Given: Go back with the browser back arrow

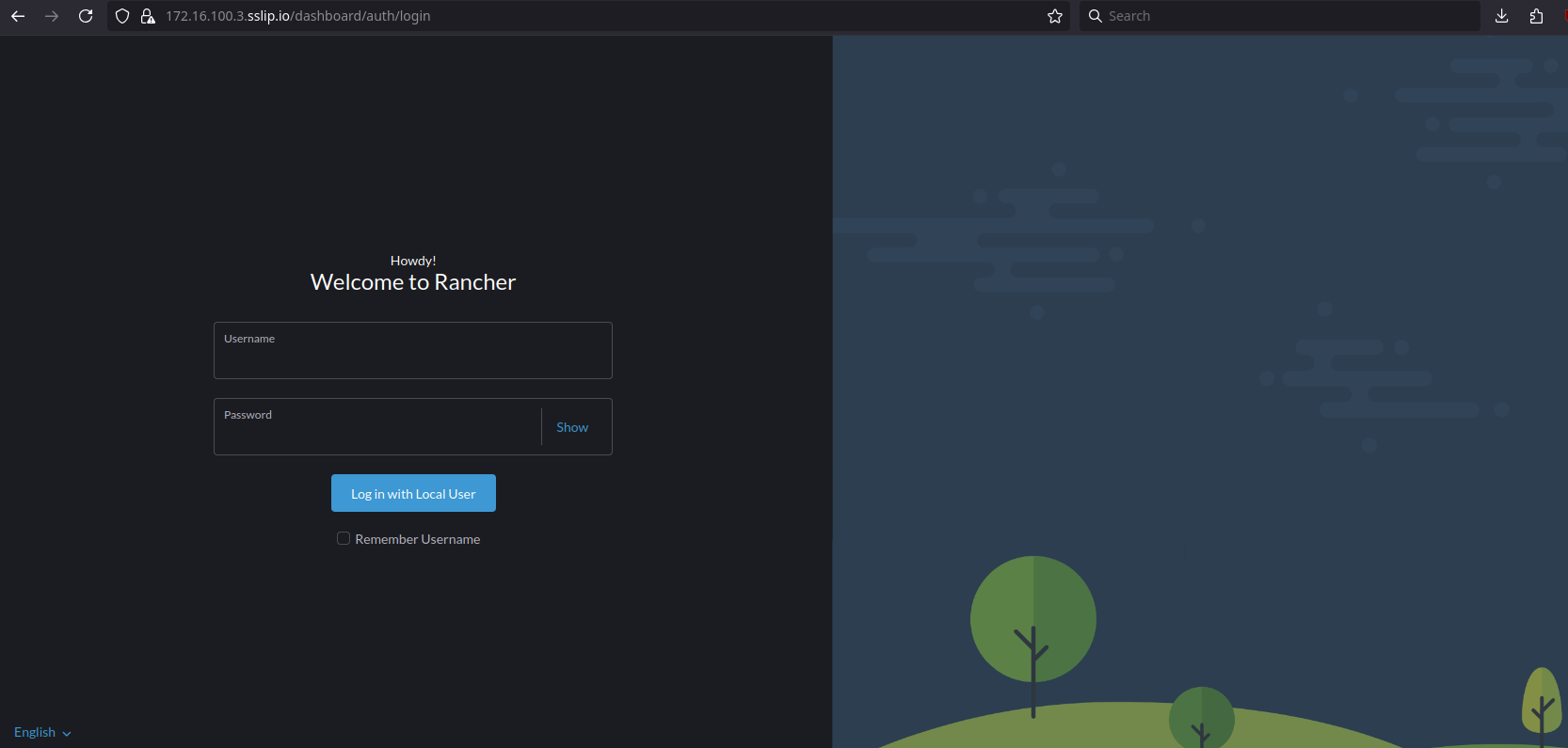Looking at the screenshot, I should click(x=18, y=16).
